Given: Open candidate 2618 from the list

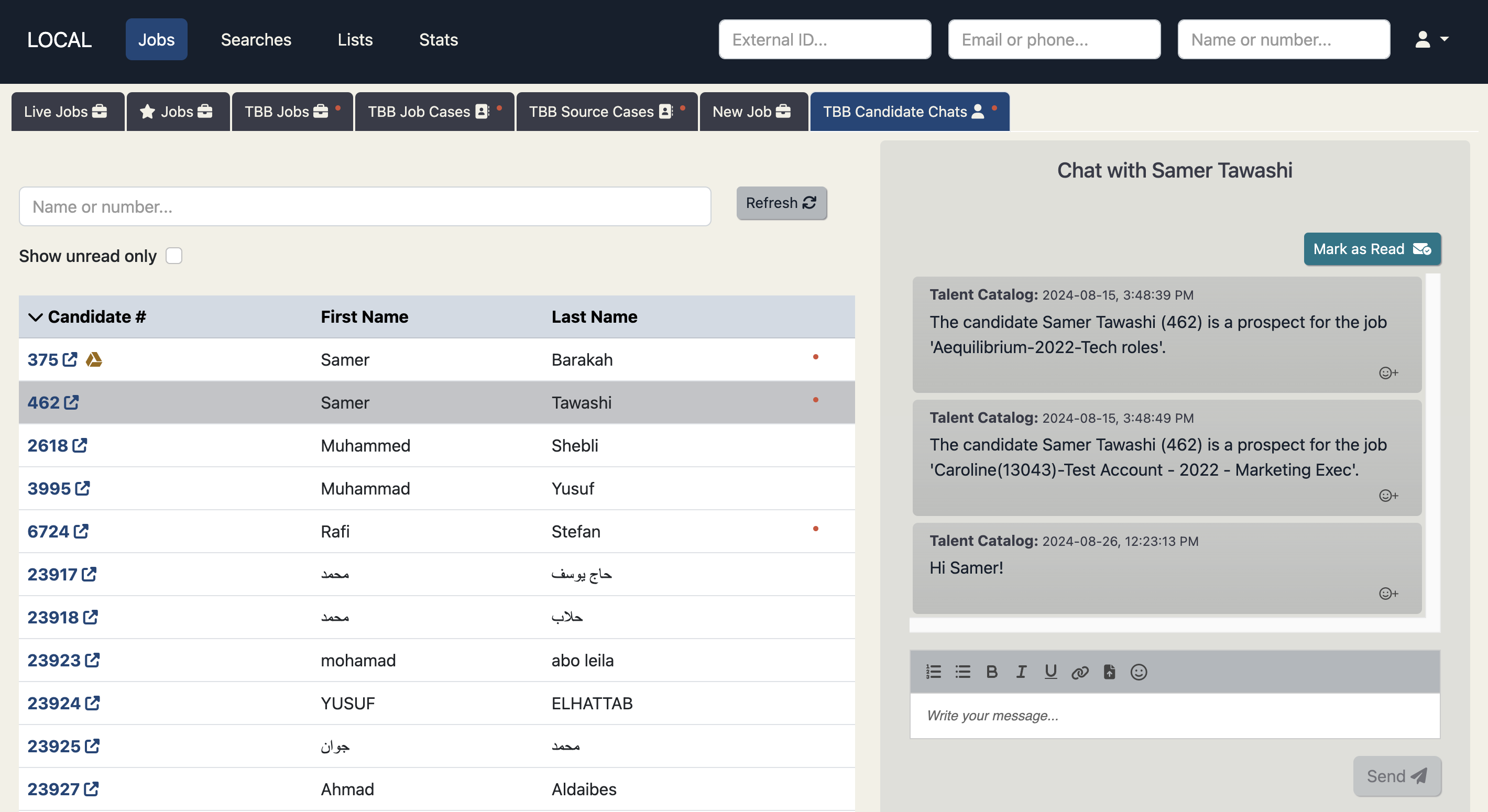Looking at the screenshot, I should (x=49, y=445).
